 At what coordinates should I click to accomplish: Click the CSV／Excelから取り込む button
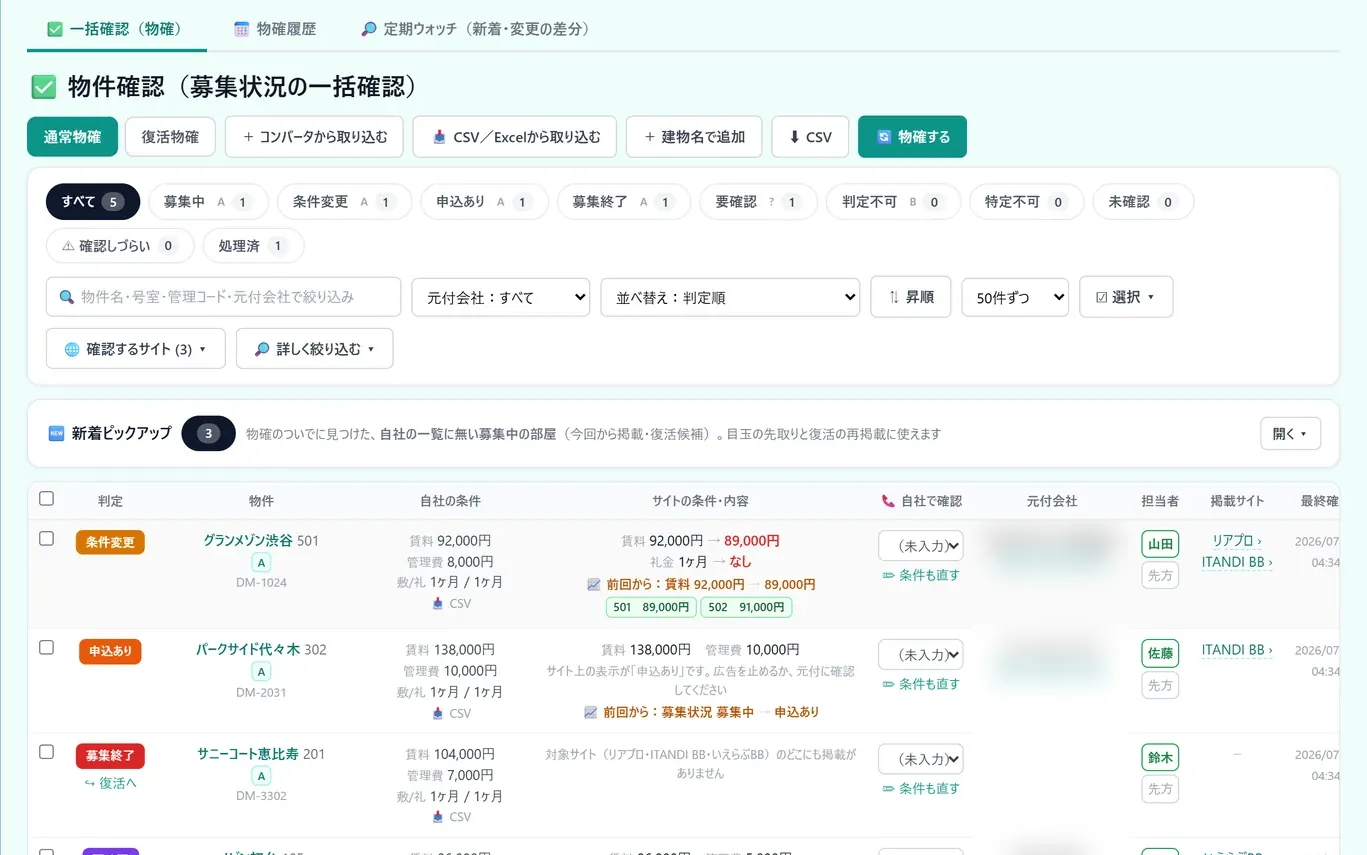(x=515, y=137)
